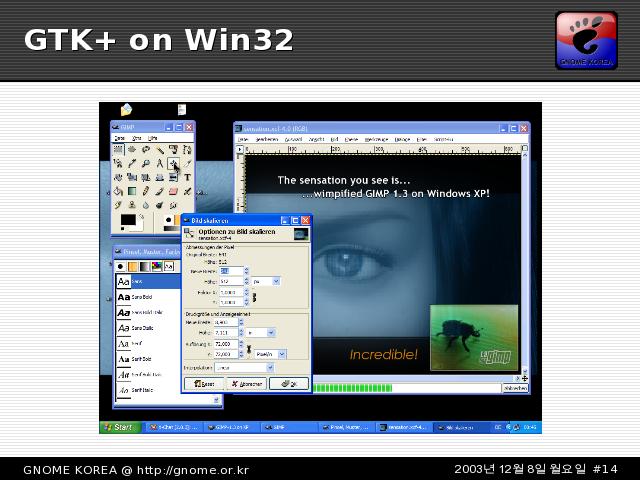This screenshot has width=640, height=480.
Task: Pick the Pencil tool
Action: 146,192
